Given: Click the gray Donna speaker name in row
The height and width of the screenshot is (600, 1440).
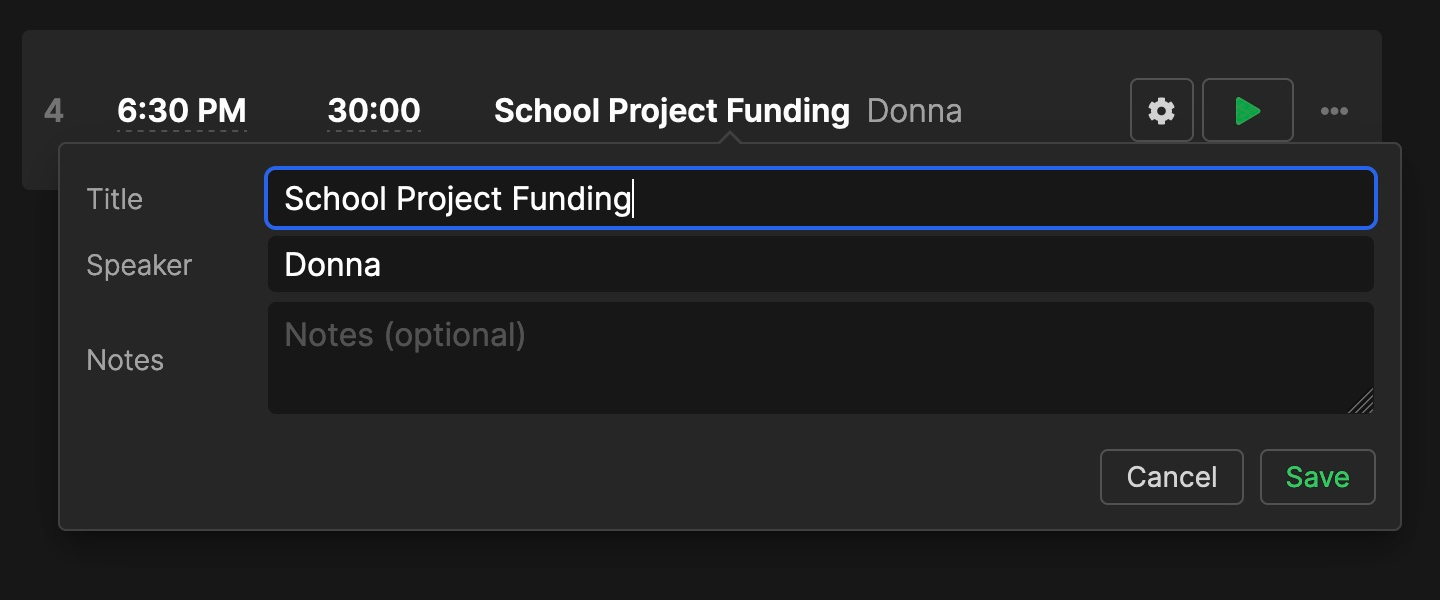Looking at the screenshot, I should (x=914, y=111).
